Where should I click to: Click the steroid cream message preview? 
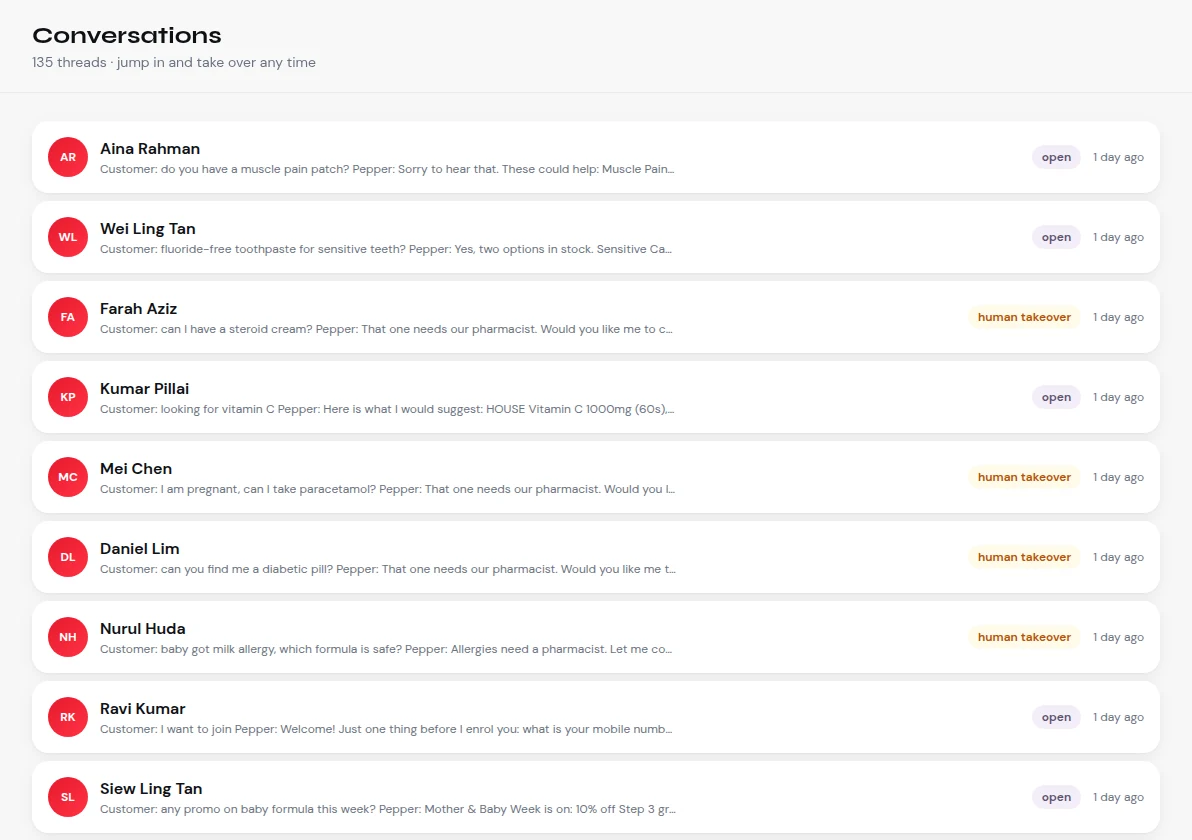click(386, 329)
